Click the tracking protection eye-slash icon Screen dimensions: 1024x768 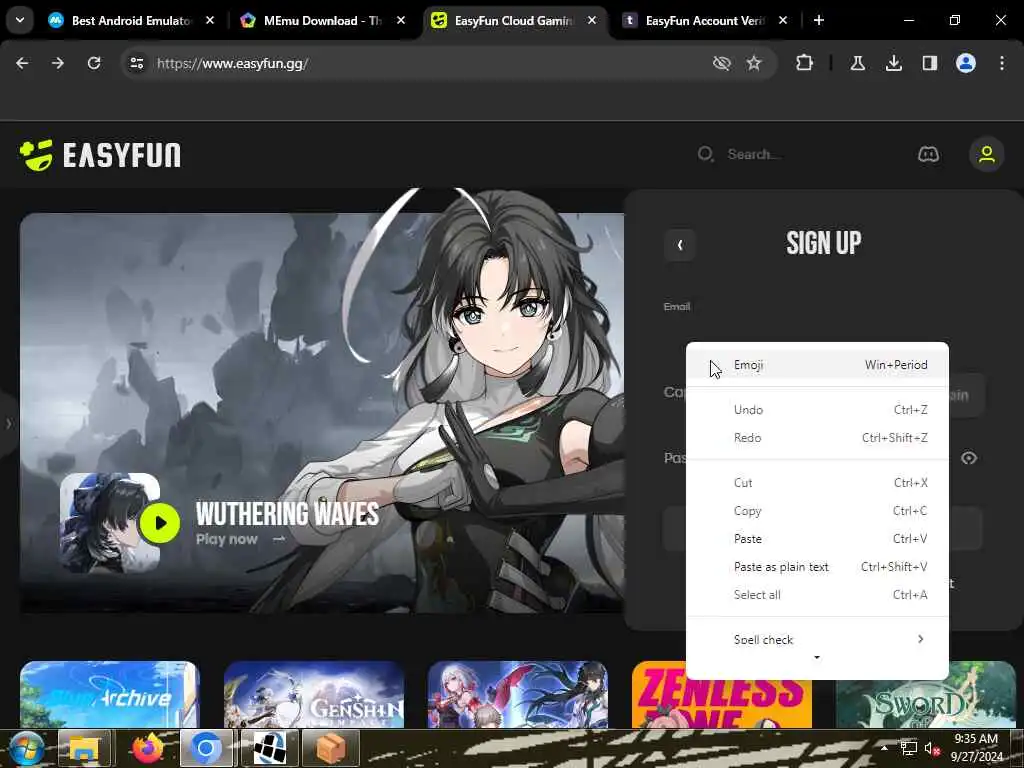(x=721, y=63)
